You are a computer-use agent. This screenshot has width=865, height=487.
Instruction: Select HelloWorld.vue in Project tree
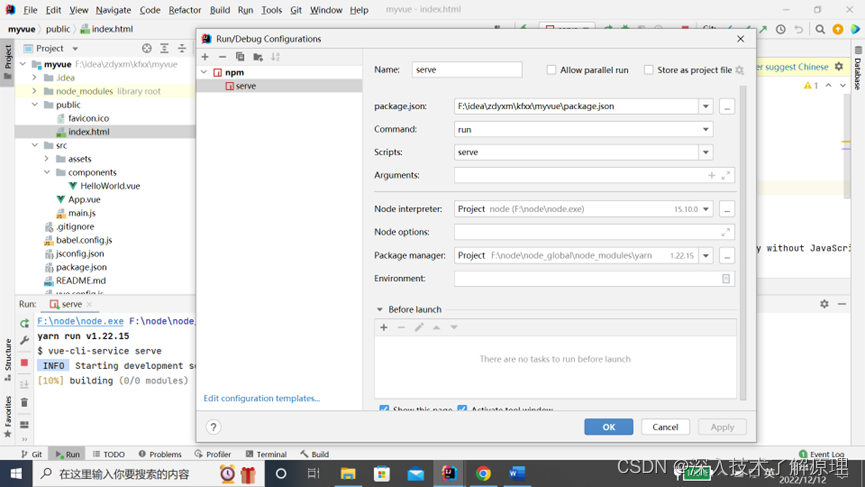[110, 186]
